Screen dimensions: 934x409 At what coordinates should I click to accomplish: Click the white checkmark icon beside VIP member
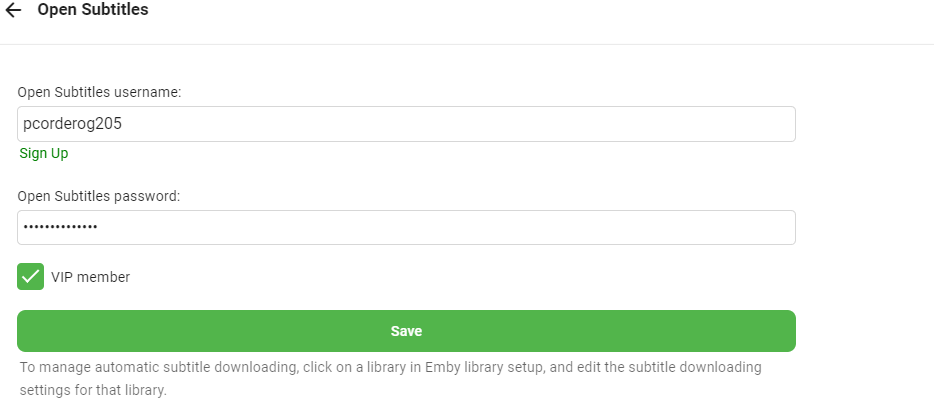coord(31,277)
